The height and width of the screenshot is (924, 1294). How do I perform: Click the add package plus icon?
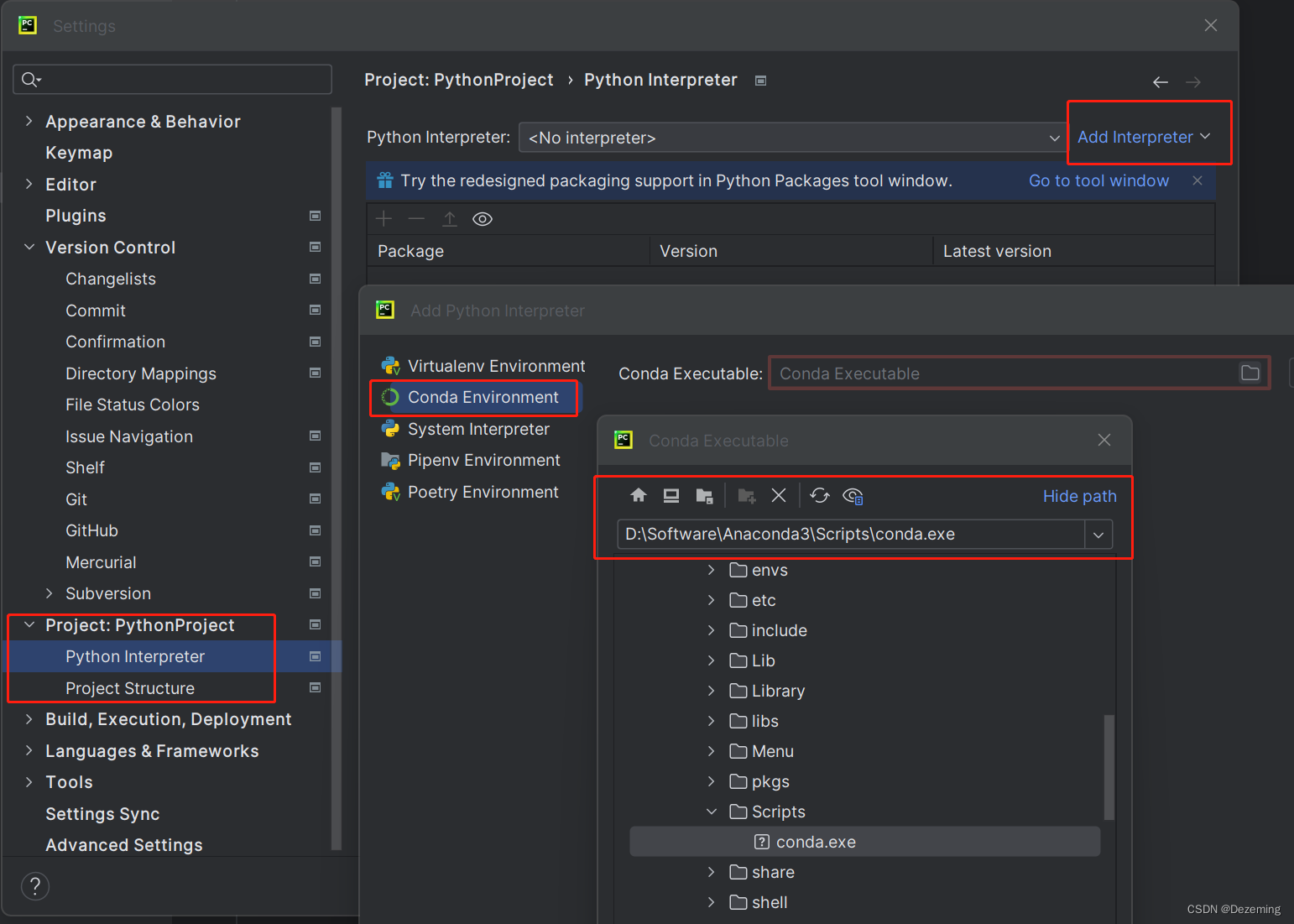coord(384,218)
